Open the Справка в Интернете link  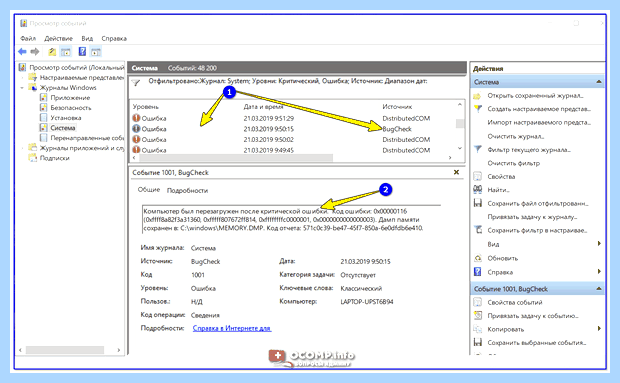[232, 328]
